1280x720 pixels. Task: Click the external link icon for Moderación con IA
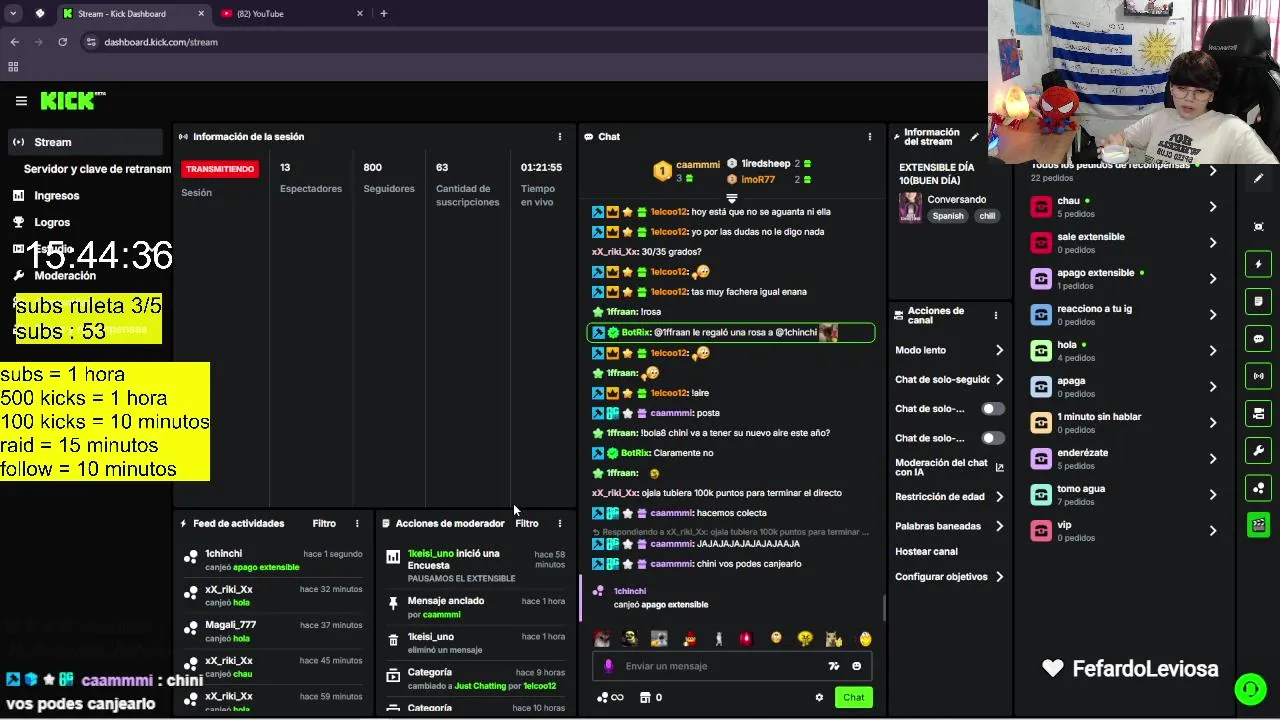(x=999, y=467)
